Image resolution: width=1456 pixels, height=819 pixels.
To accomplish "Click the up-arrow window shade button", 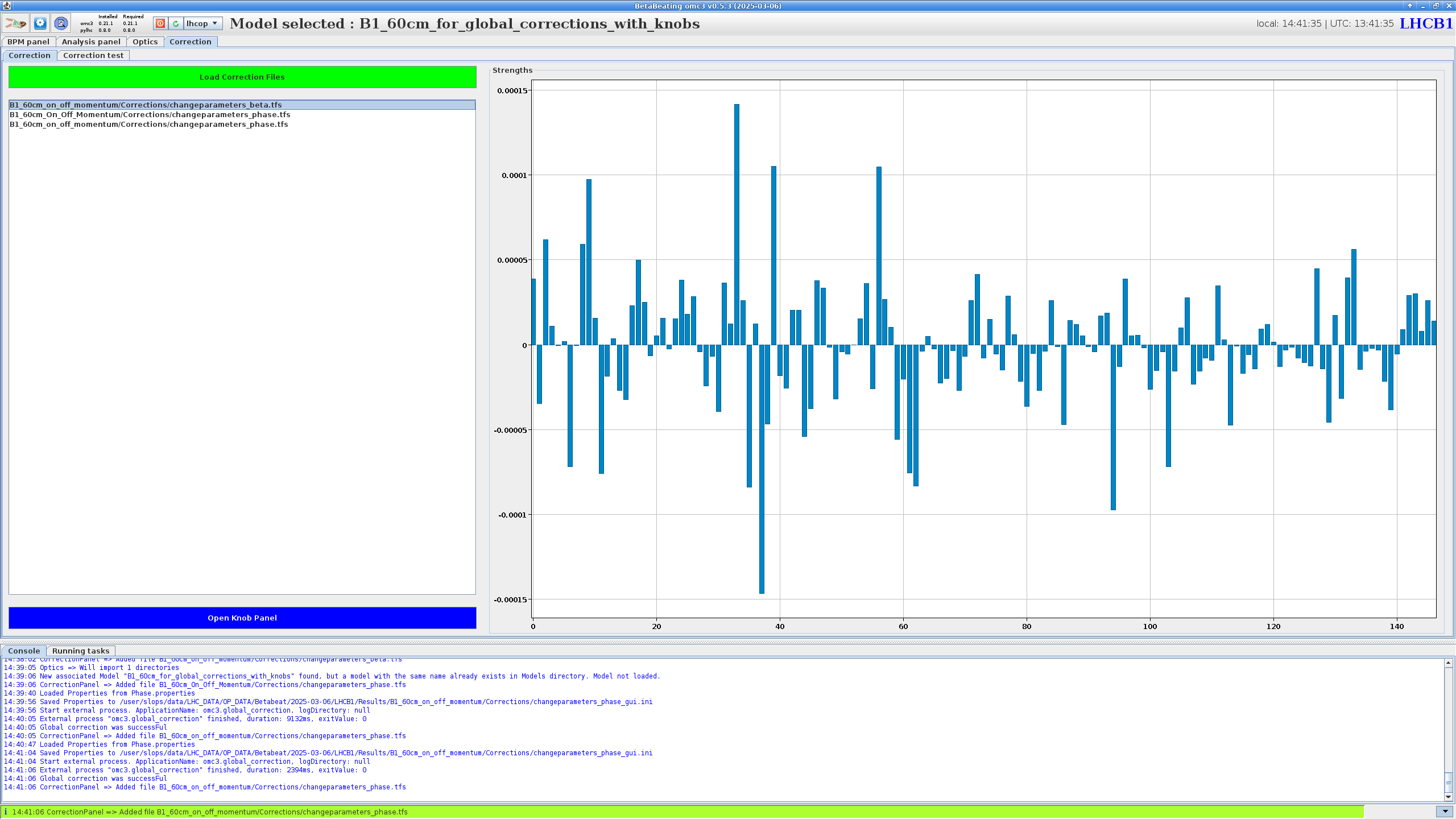I will (1410, 6).
